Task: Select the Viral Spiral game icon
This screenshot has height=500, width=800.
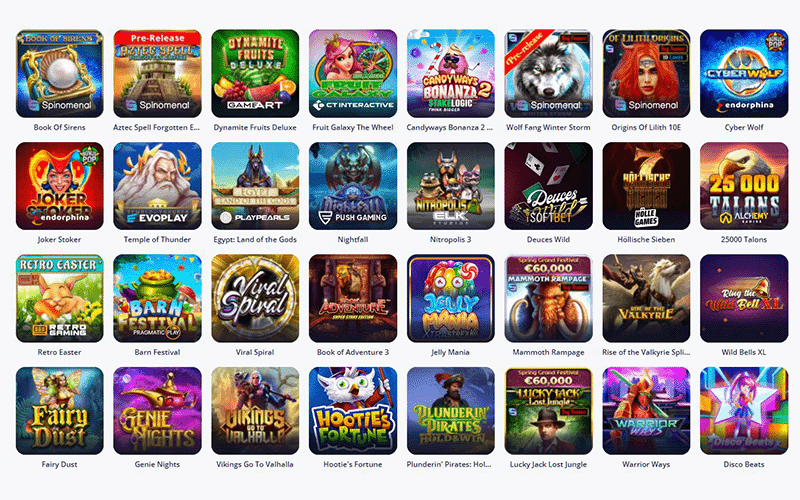Action: (255, 298)
